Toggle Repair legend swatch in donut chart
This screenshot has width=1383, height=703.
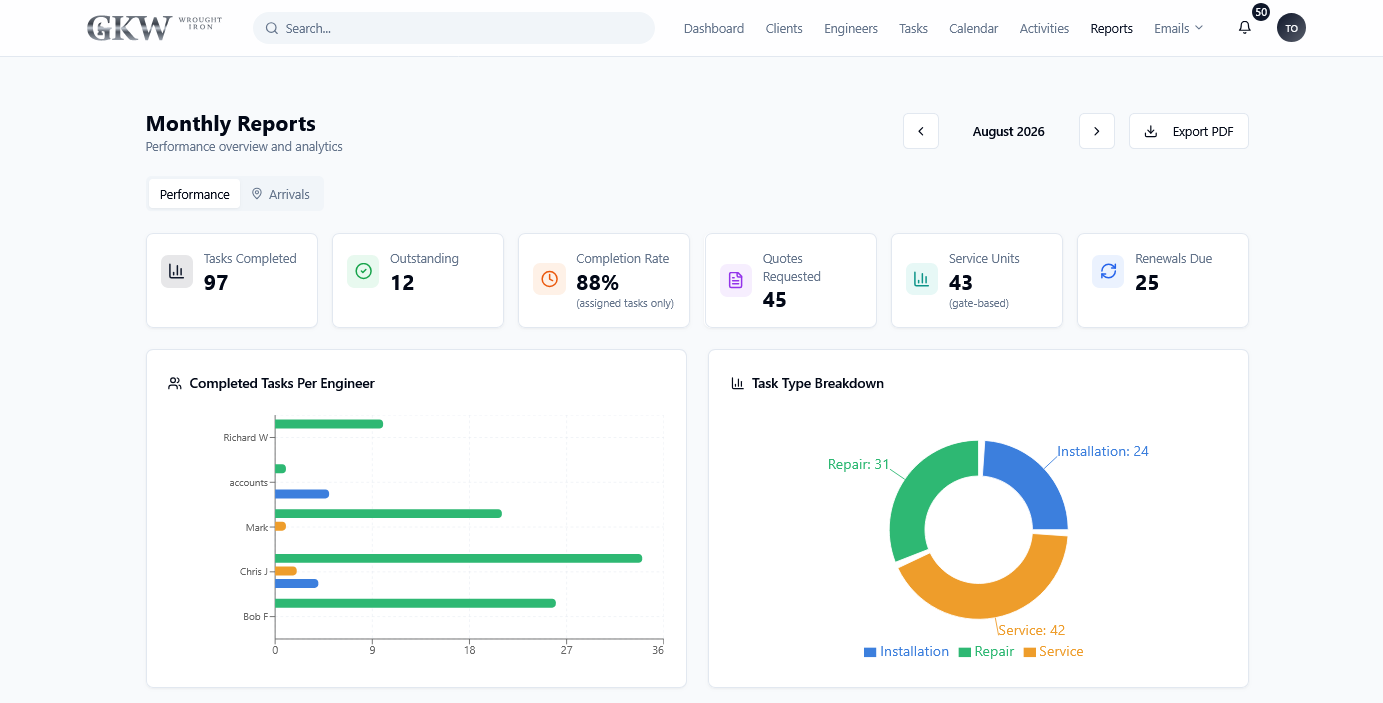(x=965, y=652)
